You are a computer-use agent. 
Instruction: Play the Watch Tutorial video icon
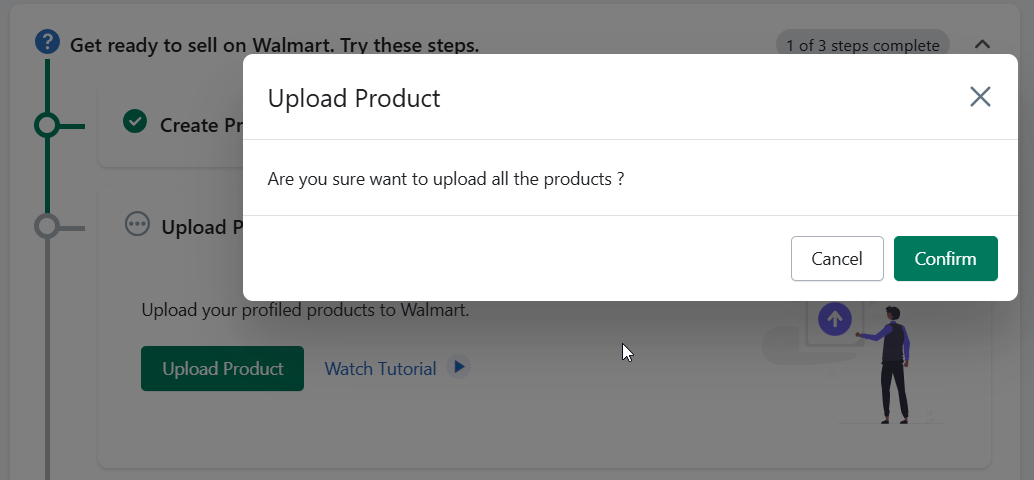pos(458,367)
